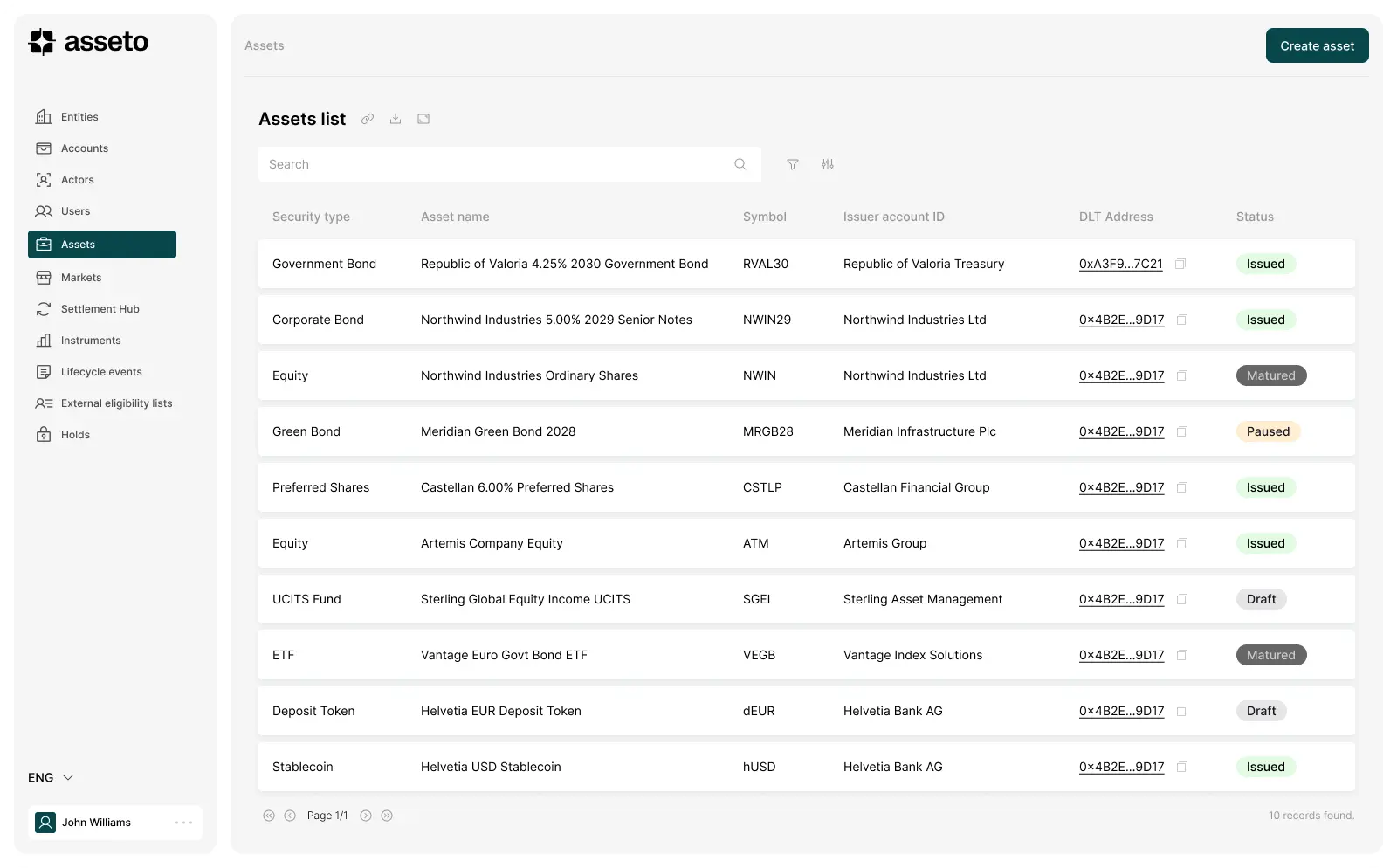Open Entities in the sidebar
The height and width of the screenshot is (868, 1397).
click(79, 117)
